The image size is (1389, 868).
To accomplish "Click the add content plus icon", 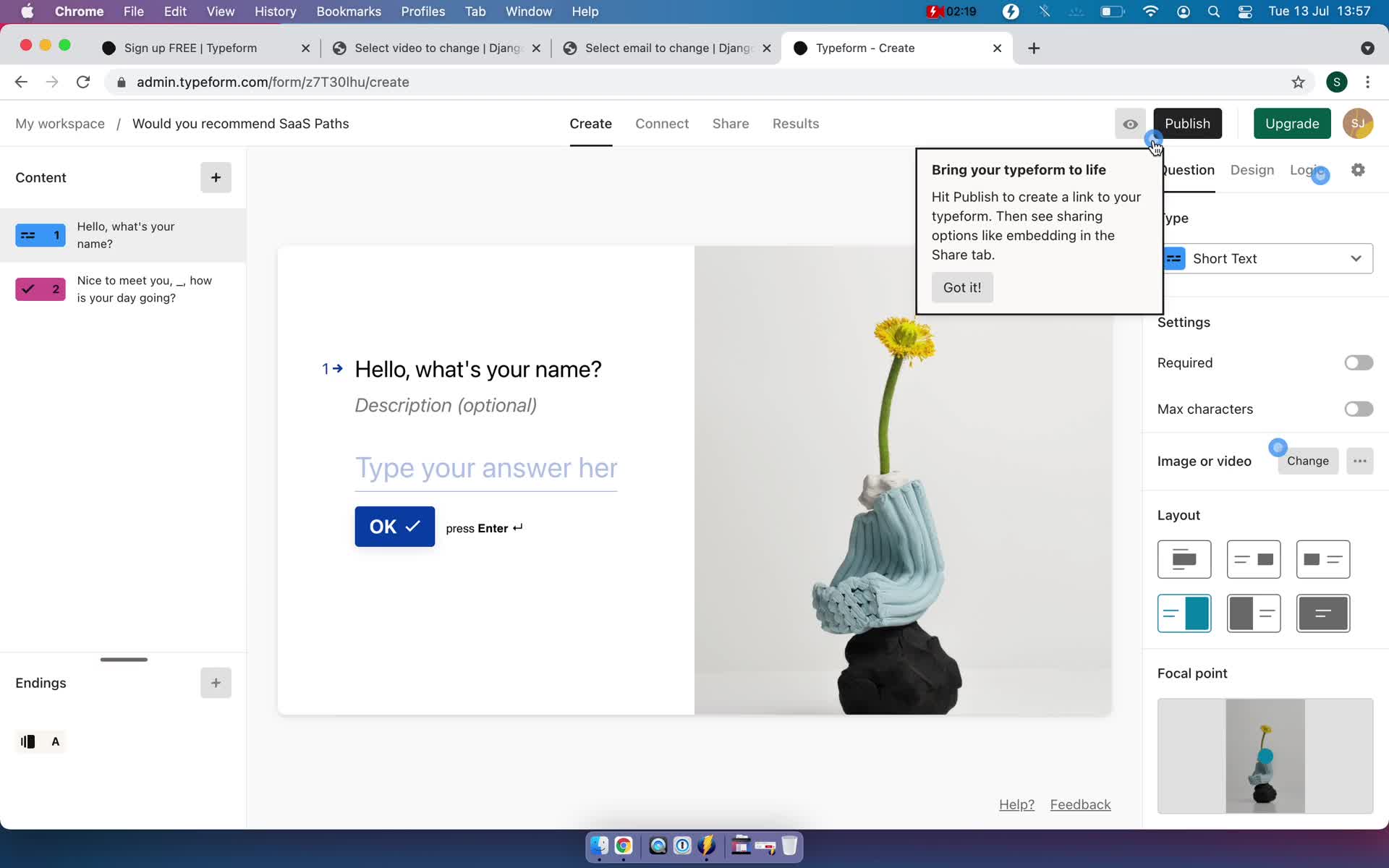I will tap(214, 177).
